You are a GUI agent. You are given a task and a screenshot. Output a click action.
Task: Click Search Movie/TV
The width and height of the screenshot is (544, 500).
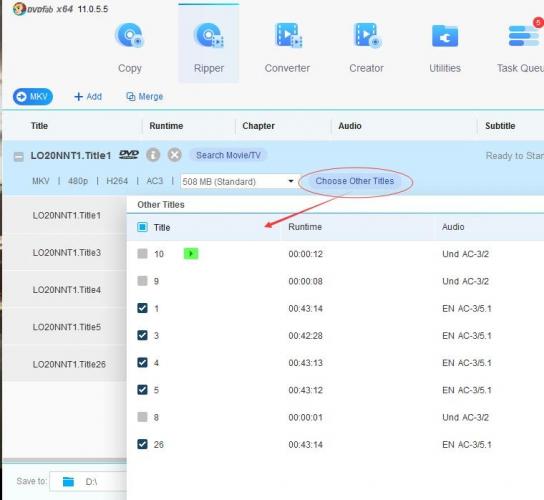click(x=228, y=155)
